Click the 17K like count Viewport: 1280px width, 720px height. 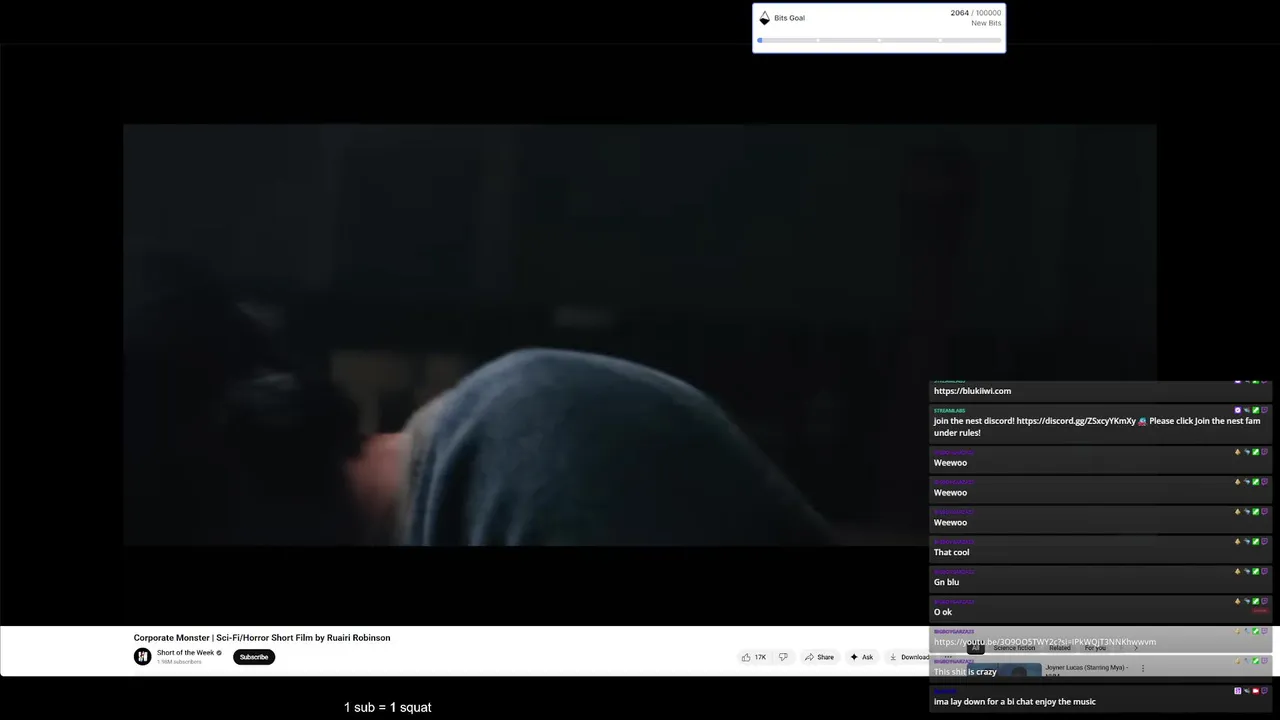(x=760, y=657)
